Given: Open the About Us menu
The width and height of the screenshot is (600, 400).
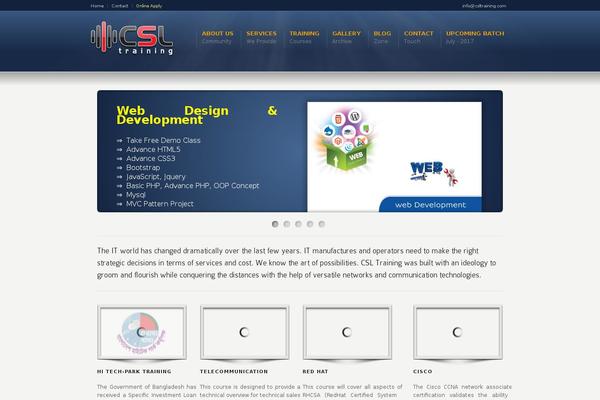Looking at the screenshot, I should coord(217,37).
